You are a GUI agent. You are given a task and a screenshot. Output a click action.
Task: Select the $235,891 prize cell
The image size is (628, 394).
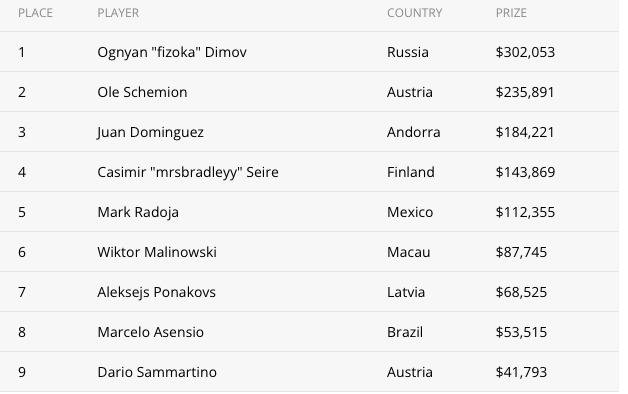(x=525, y=92)
